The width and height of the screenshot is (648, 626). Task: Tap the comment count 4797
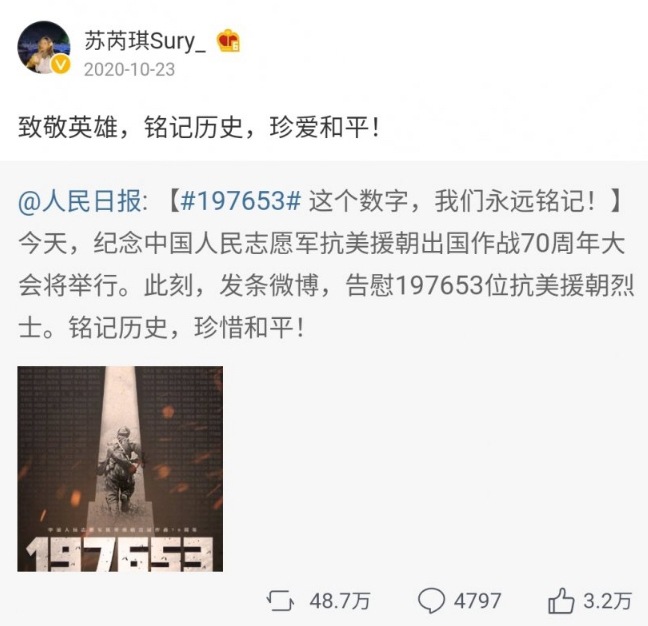coord(478,601)
